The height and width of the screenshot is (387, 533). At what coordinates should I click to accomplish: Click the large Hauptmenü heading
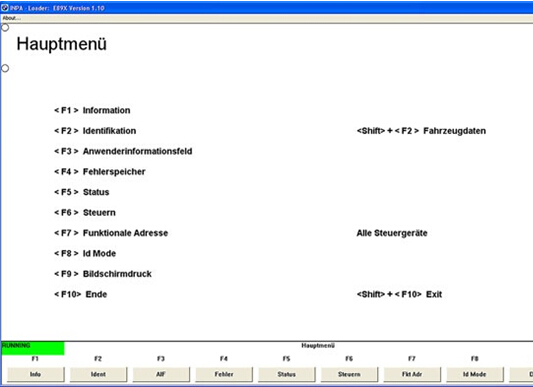coord(62,44)
